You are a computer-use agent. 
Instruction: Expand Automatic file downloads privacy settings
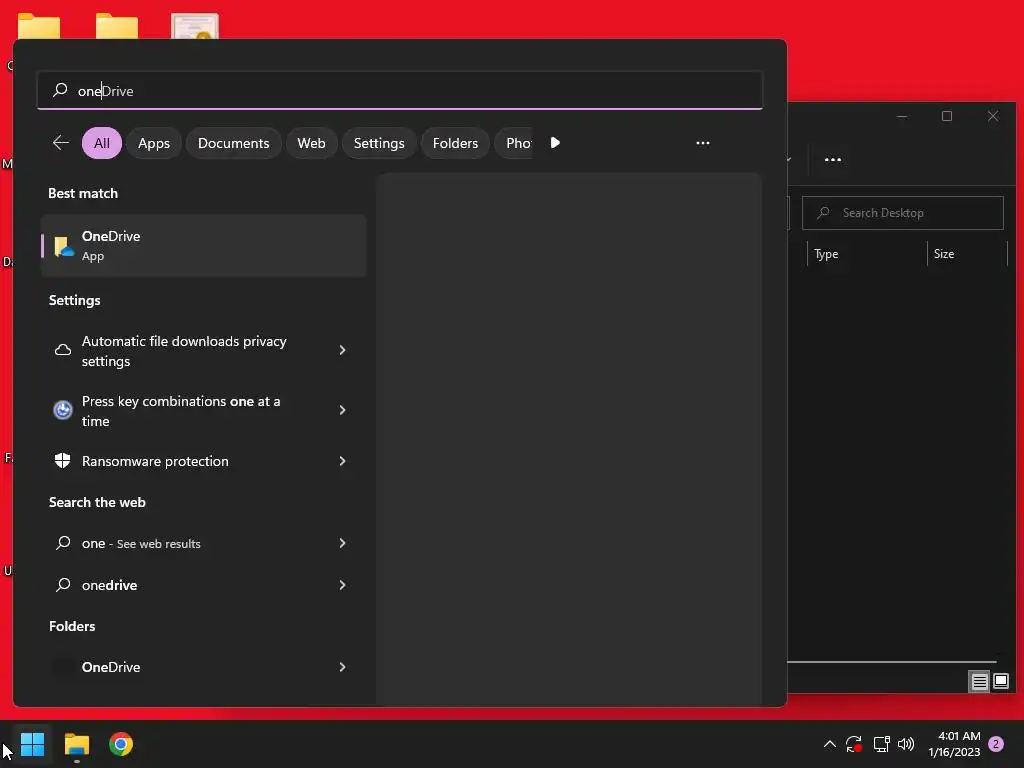click(x=342, y=350)
